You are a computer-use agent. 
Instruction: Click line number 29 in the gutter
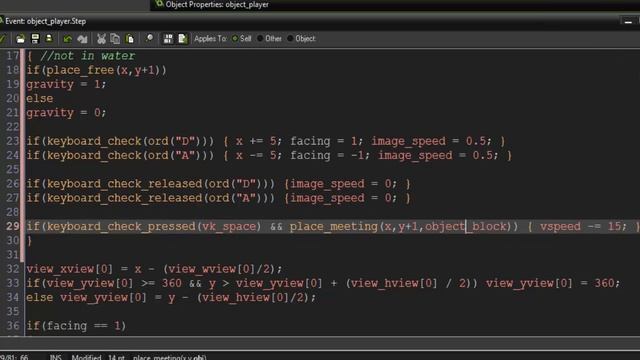point(12,227)
